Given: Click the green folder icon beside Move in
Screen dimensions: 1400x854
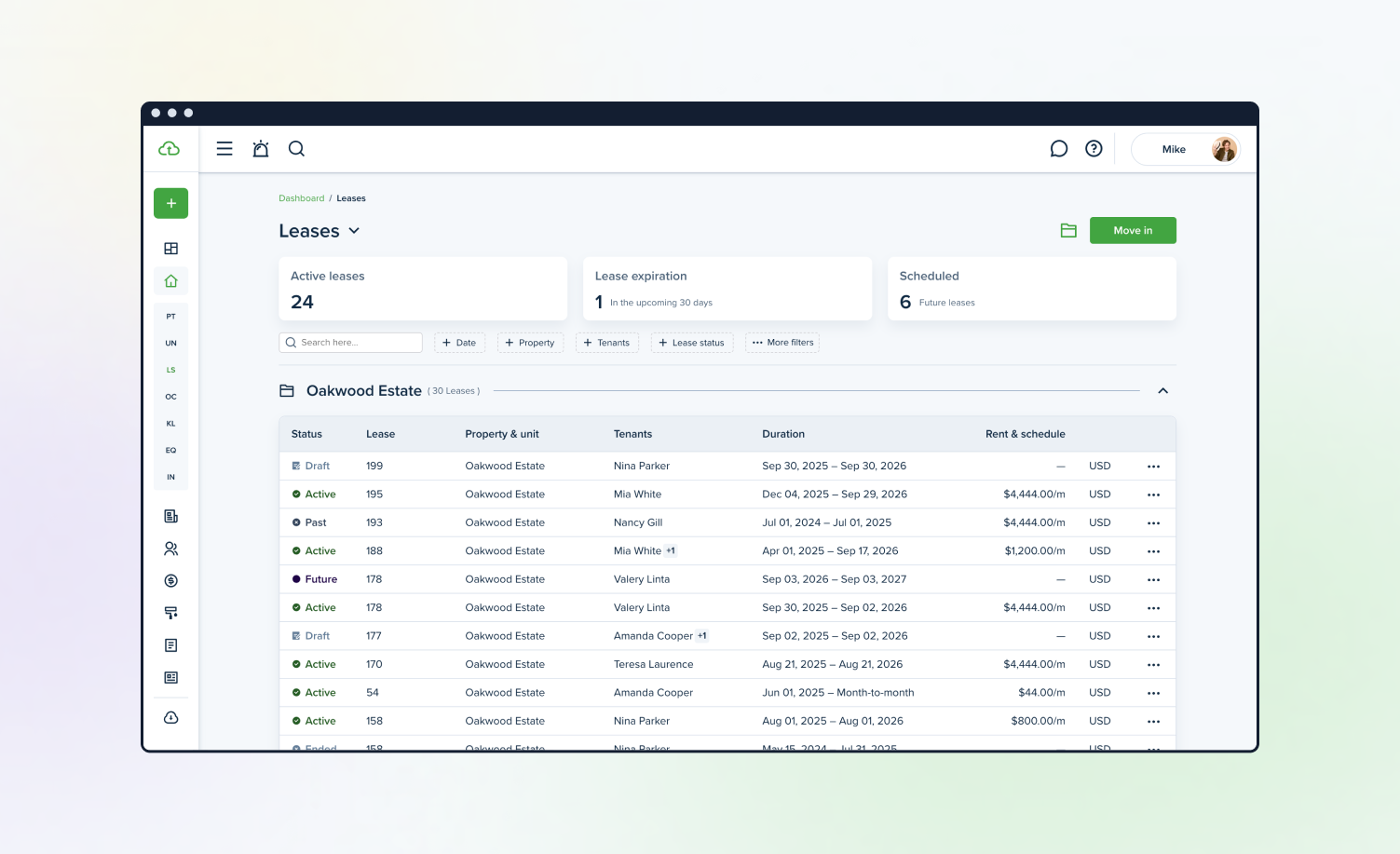Looking at the screenshot, I should coord(1068,231).
